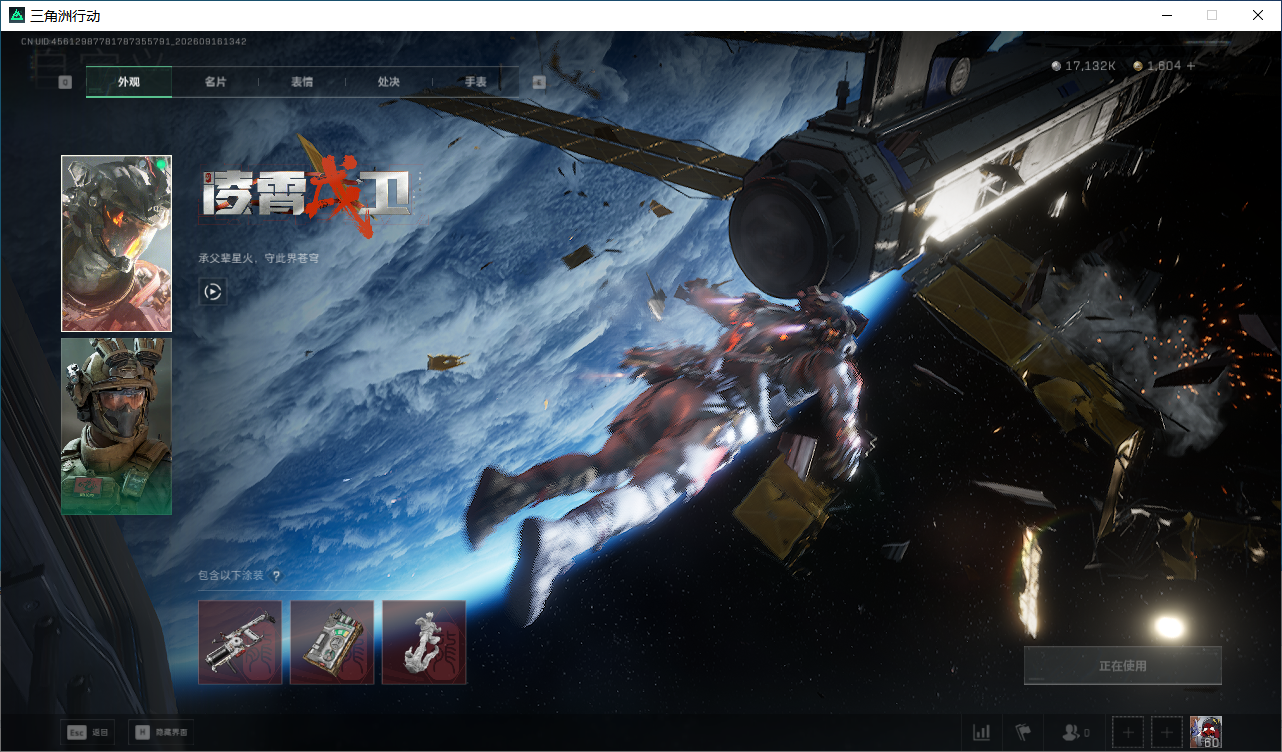Switch to the 外观 tab
Viewport: 1282px width, 752px height.
(129, 82)
